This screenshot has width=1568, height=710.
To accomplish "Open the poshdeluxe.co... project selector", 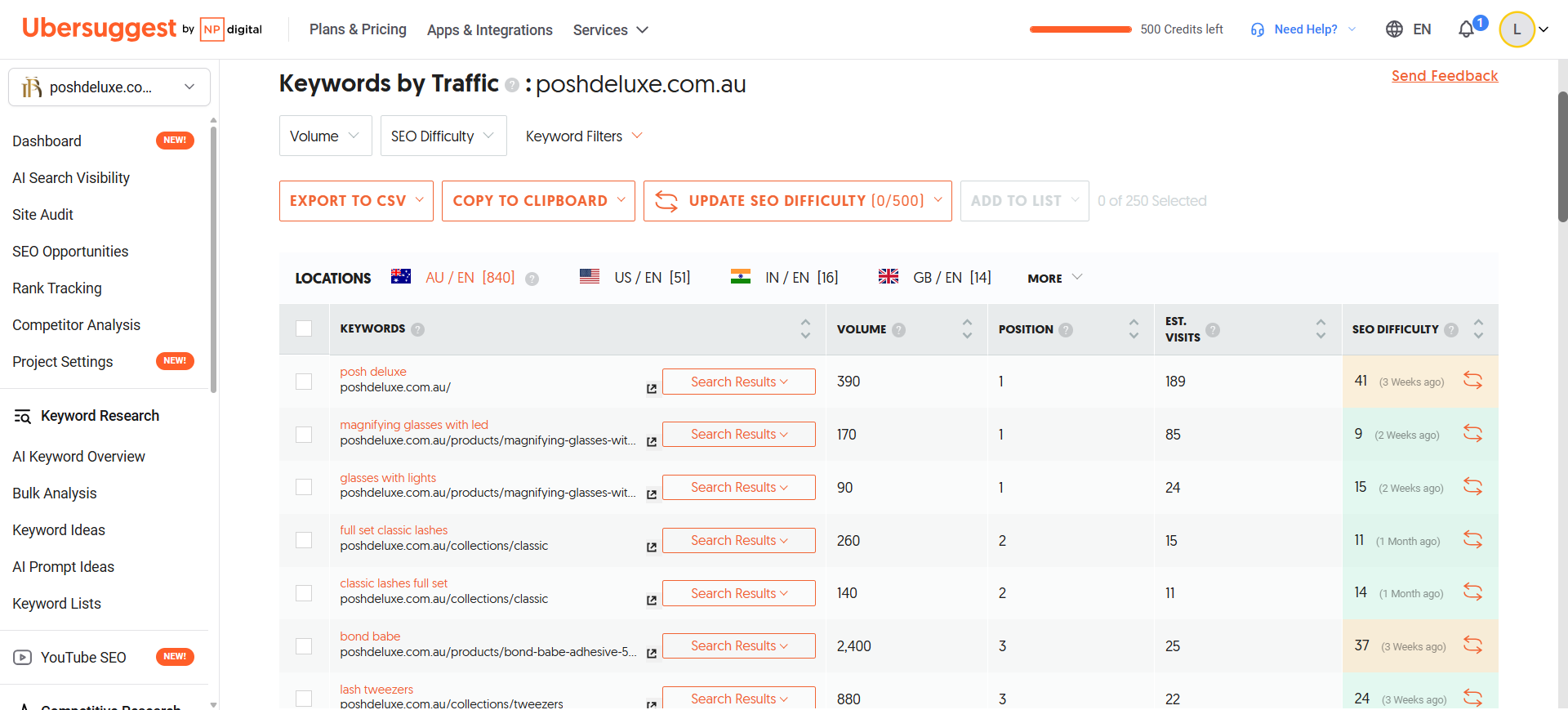I will click(x=109, y=87).
